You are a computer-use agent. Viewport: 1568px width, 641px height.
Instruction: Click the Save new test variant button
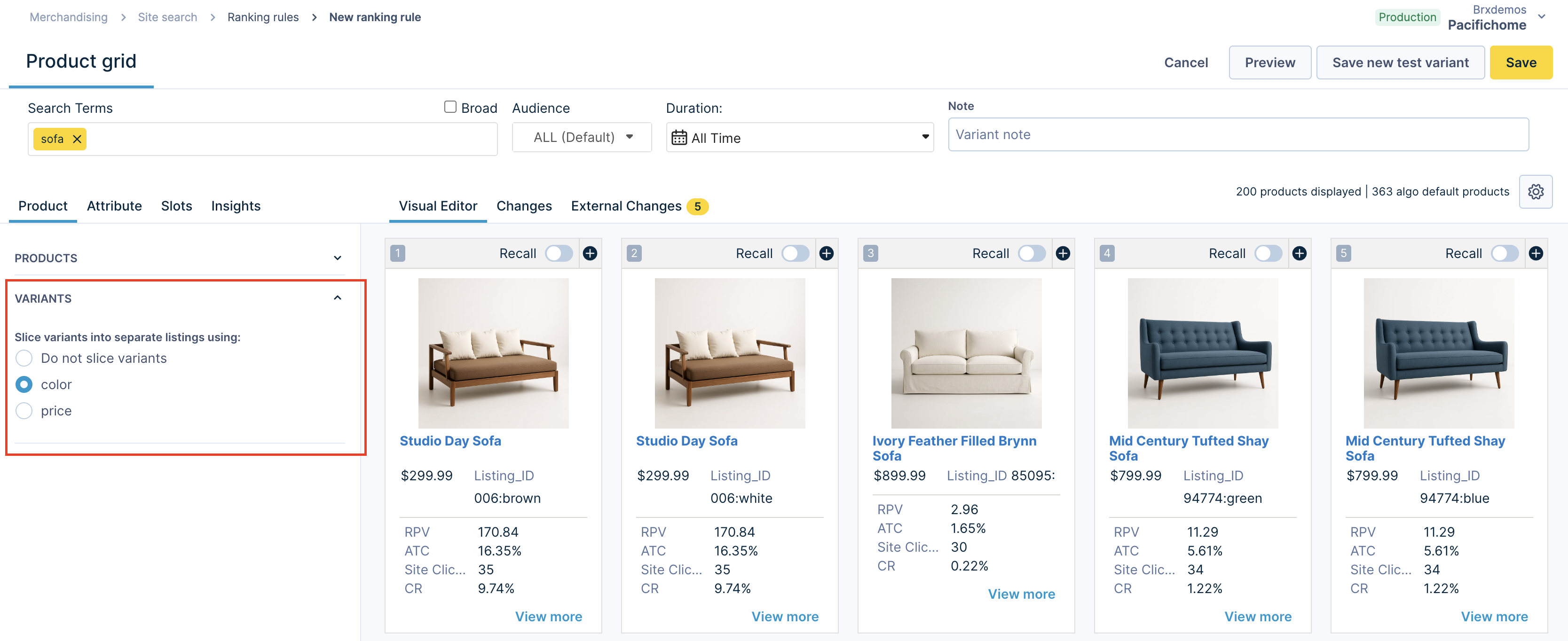coord(1400,63)
